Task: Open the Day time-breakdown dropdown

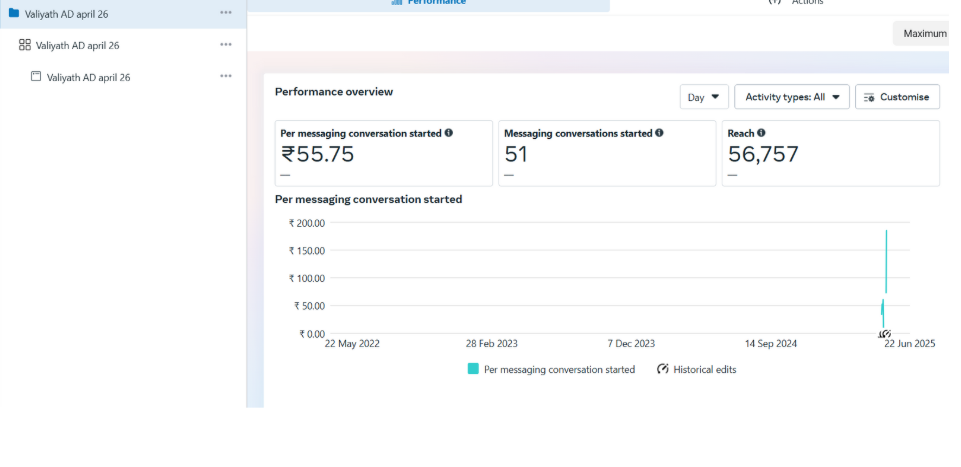Action: (x=704, y=97)
